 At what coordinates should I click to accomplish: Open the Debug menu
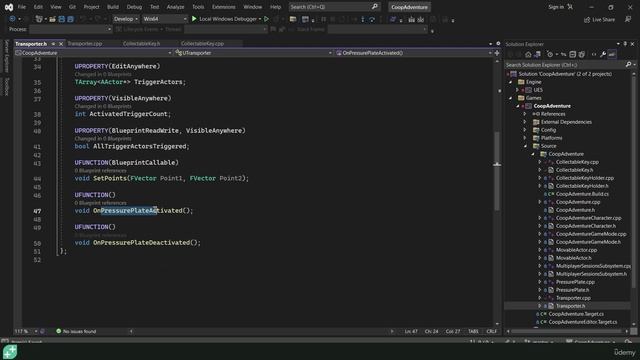[x=134, y=7]
